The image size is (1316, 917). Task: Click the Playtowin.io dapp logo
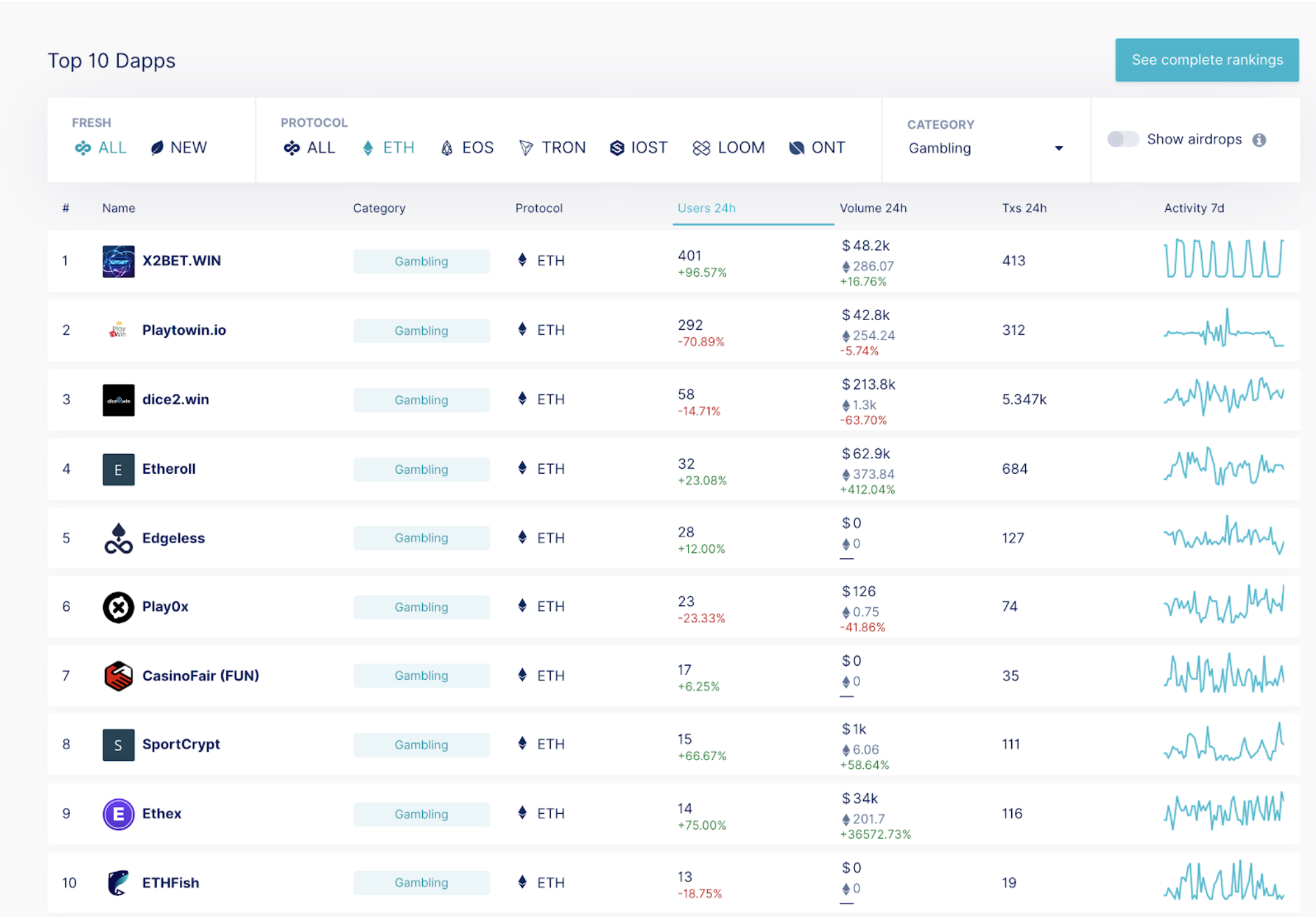[119, 330]
